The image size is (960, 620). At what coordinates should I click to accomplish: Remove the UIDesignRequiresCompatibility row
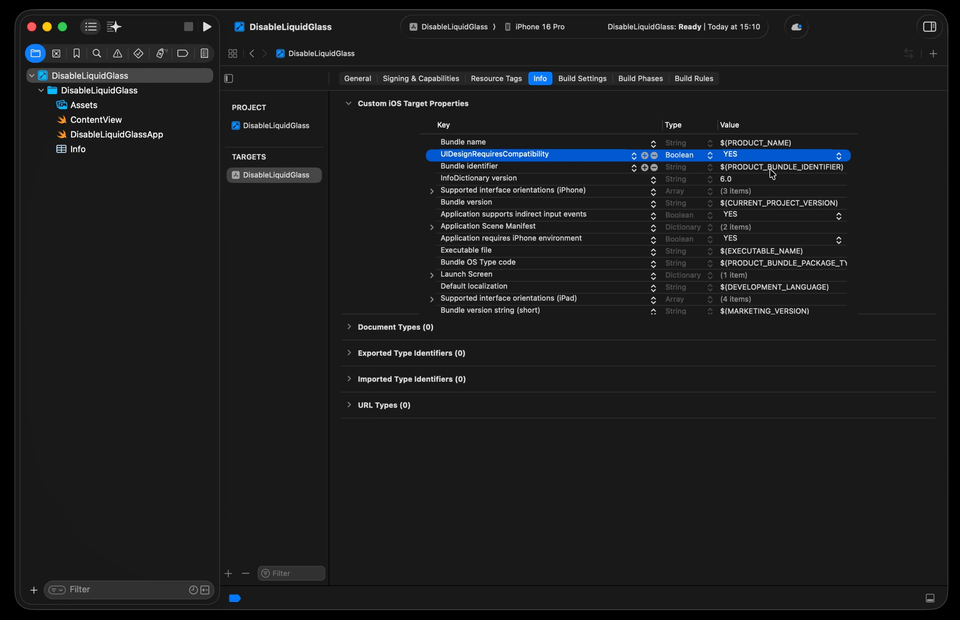click(x=654, y=155)
